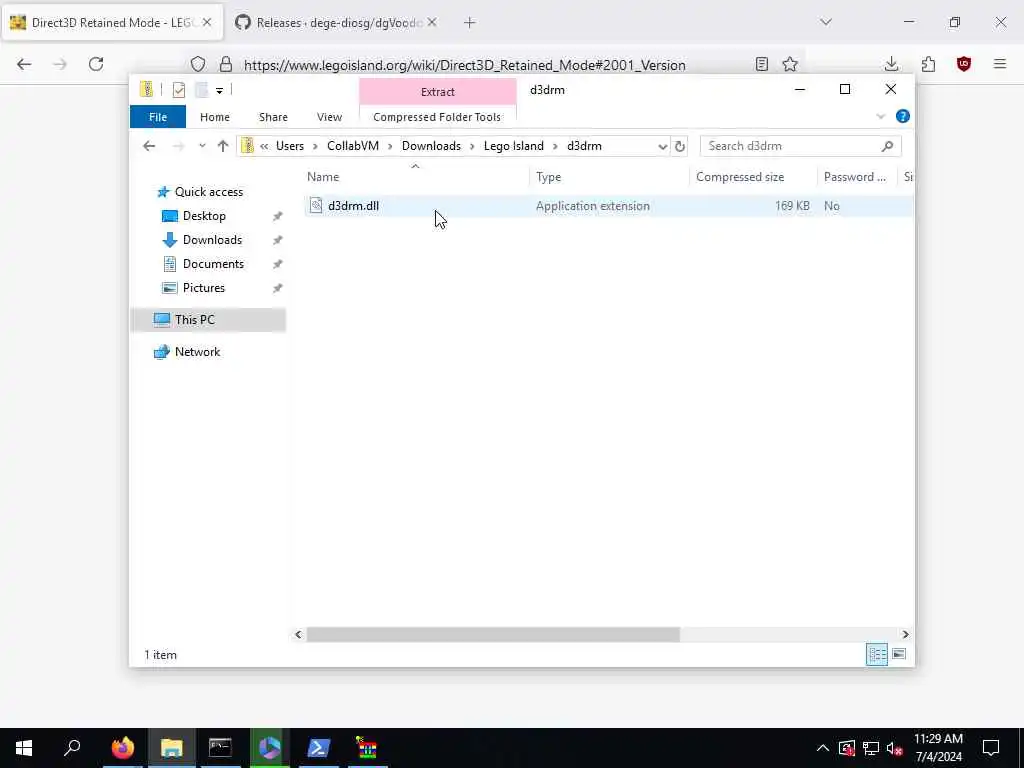
Task: Open the Customize Quick Access Toolbar dropdown
Action: click(x=219, y=91)
